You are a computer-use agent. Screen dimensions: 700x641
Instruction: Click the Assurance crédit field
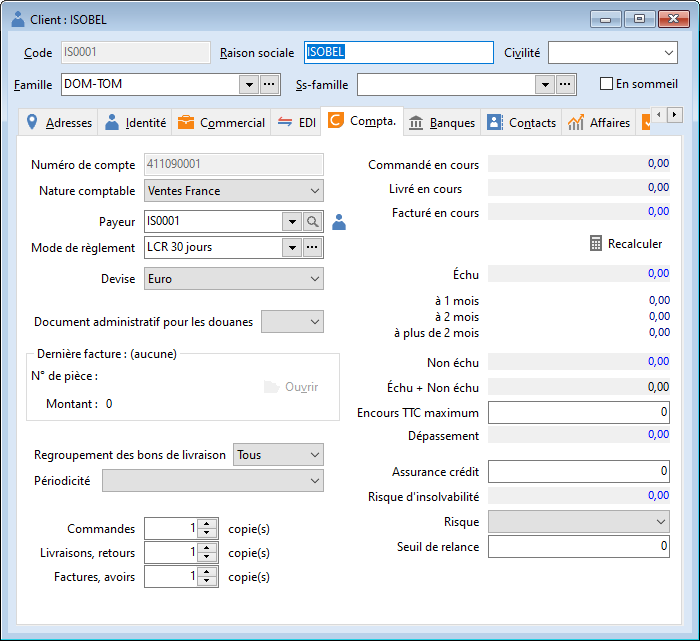pos(579,471)
